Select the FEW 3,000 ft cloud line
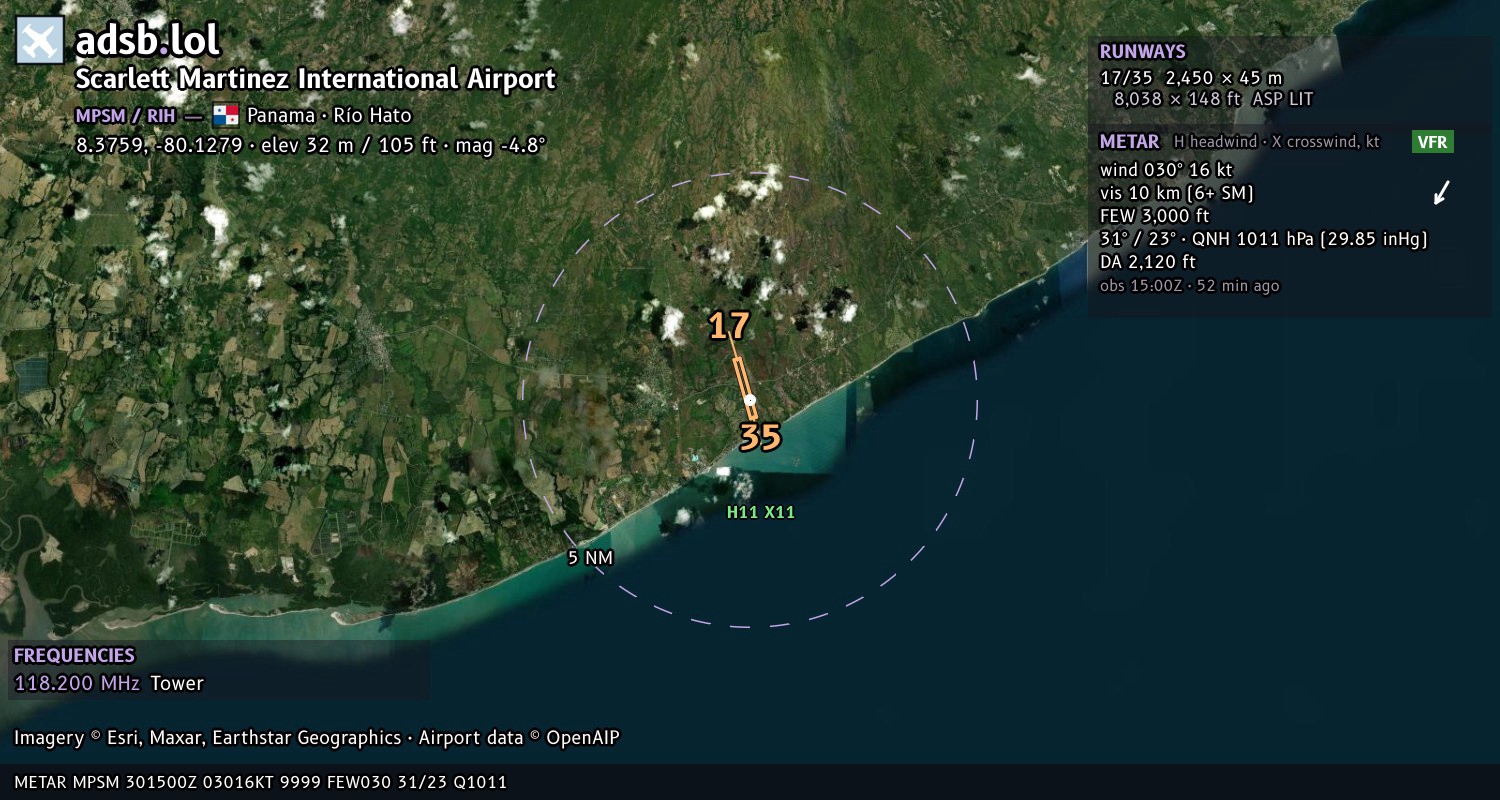Viewport: 1500px width, 800px height. pyautogui.click(x=1155, y=216)
